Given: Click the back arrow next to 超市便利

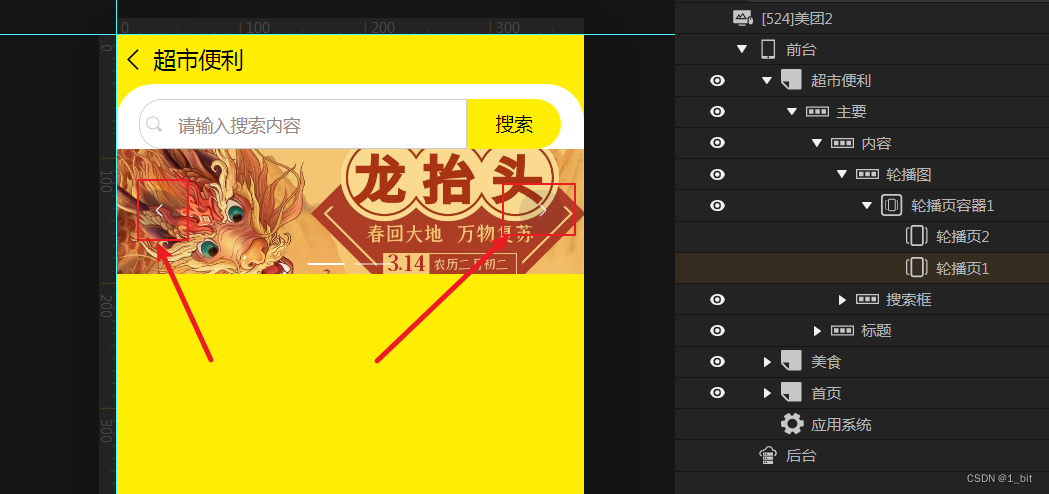Looking at the screenshot, I should click(132, 60).
